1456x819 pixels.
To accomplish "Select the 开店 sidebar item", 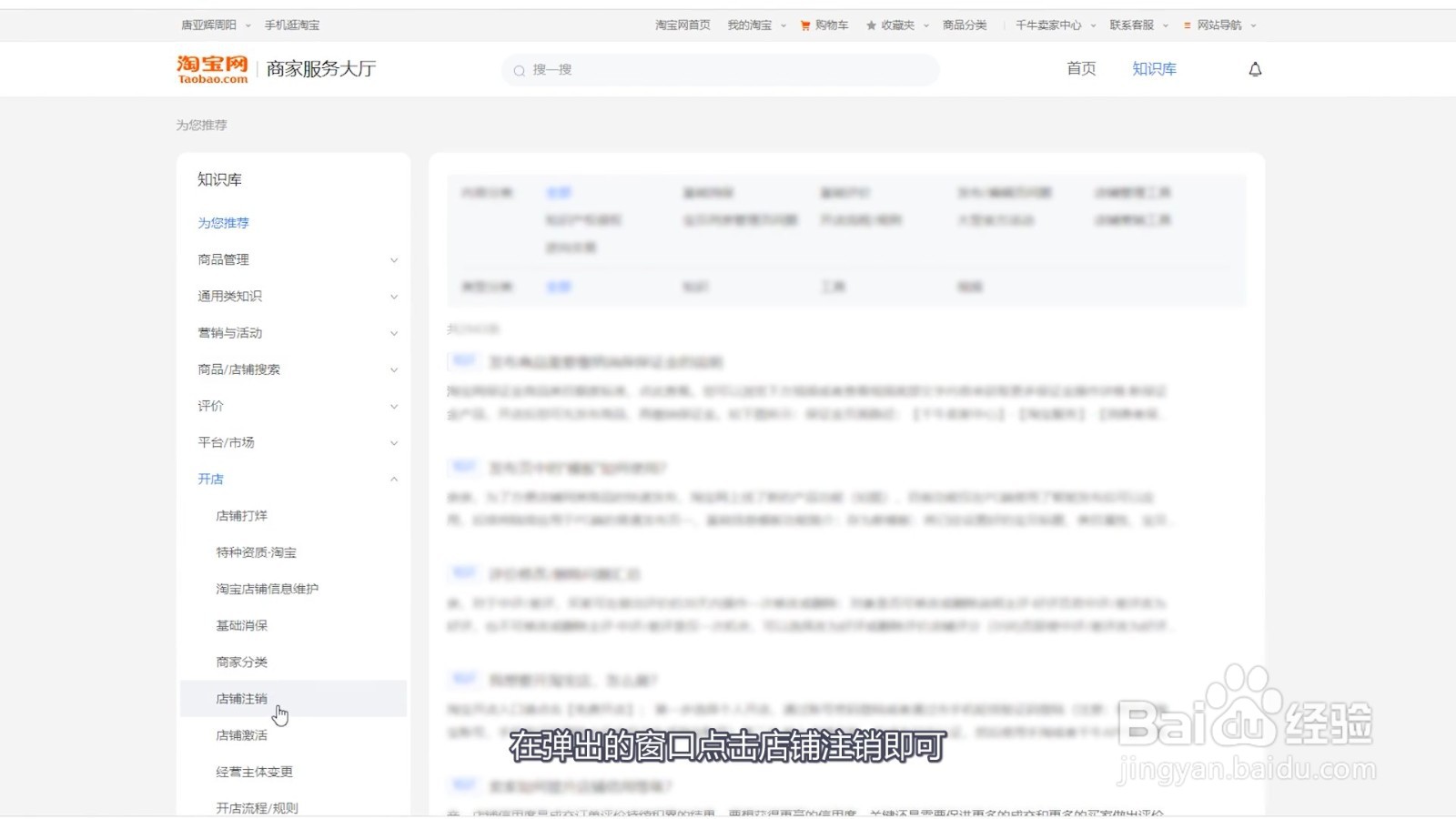I will 210,479.
